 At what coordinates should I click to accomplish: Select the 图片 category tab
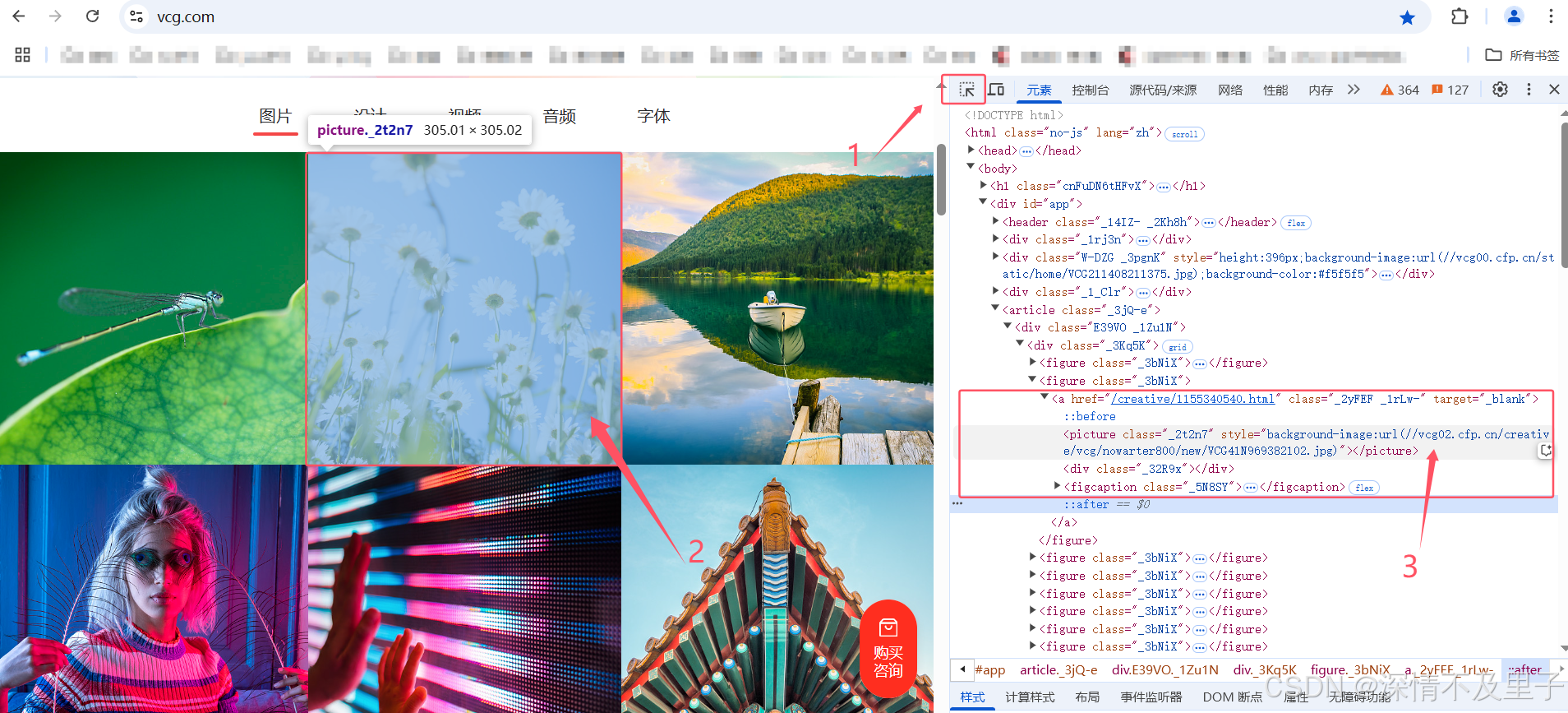pyautogui.click(x=275, y=117)
